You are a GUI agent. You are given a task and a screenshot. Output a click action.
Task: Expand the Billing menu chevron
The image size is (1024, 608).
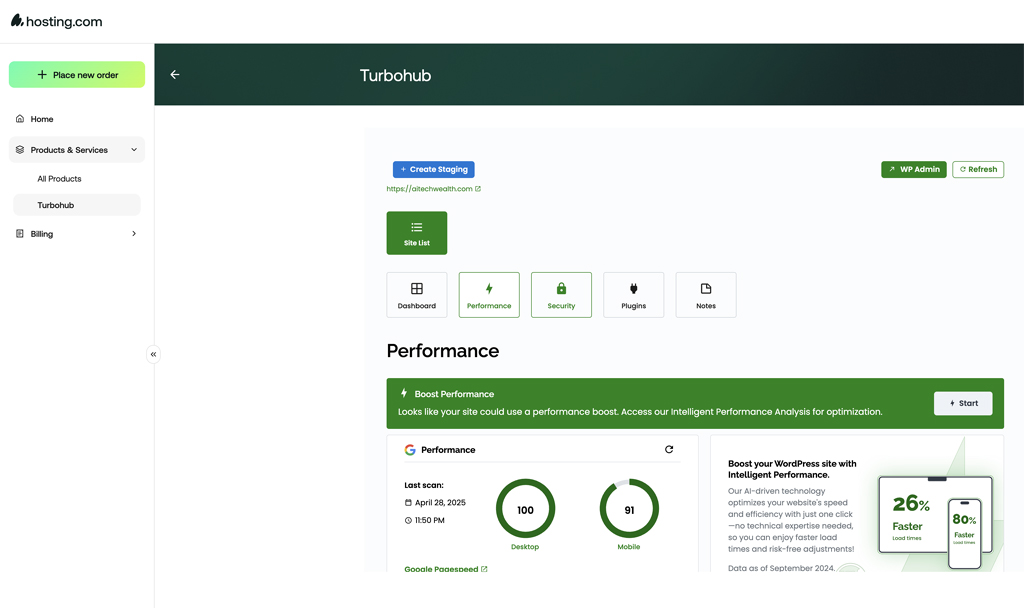tap(134, 234)
